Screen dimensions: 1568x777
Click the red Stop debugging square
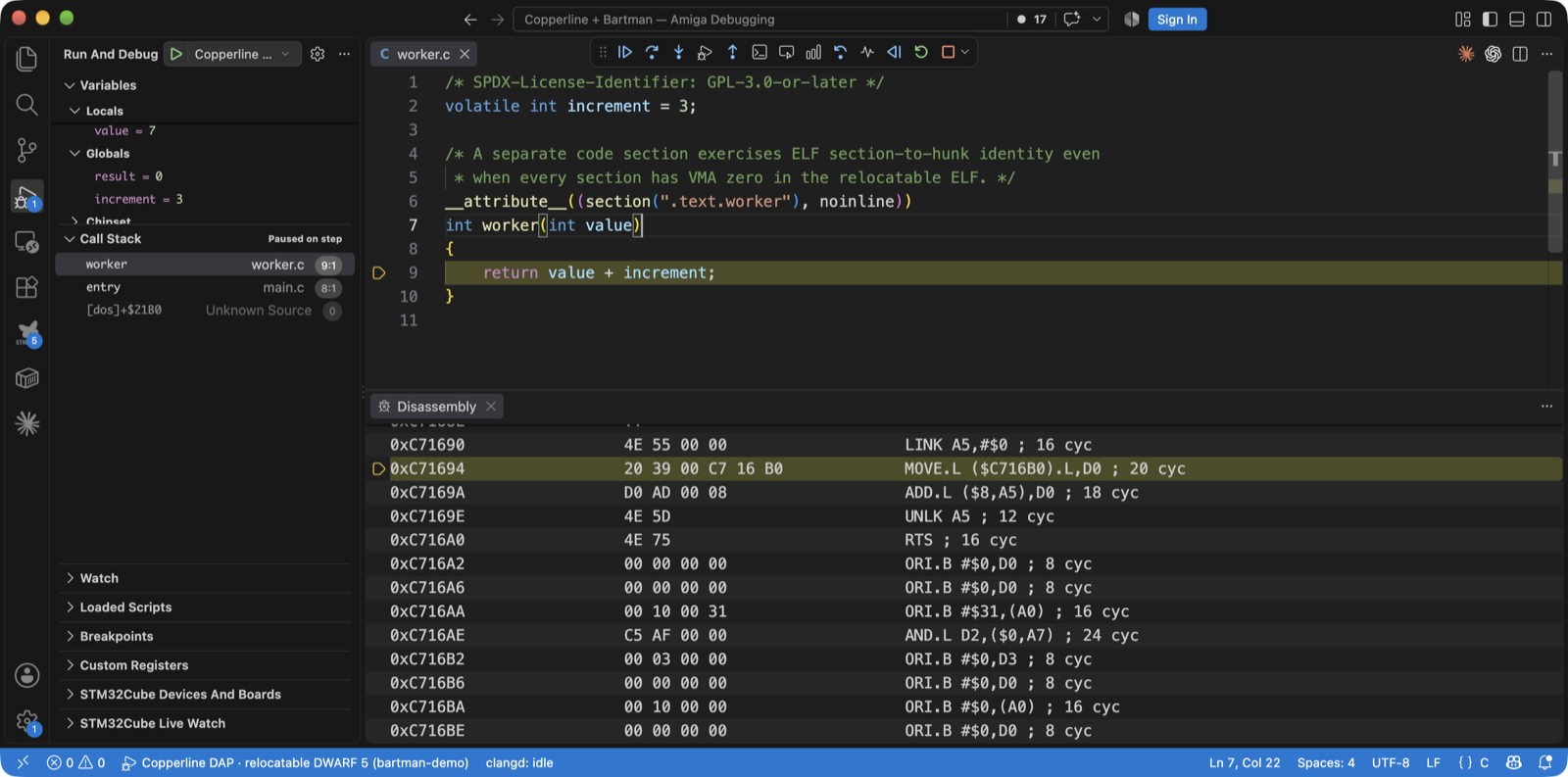point(948,53)
